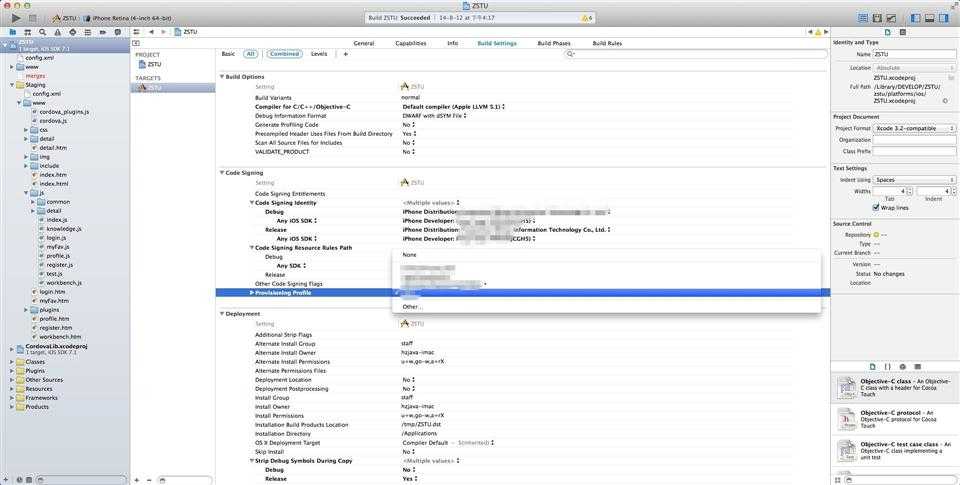Screen dimensions: 960x485
Task: Open the Indent Using dropdown
Action: pos(915,180)
